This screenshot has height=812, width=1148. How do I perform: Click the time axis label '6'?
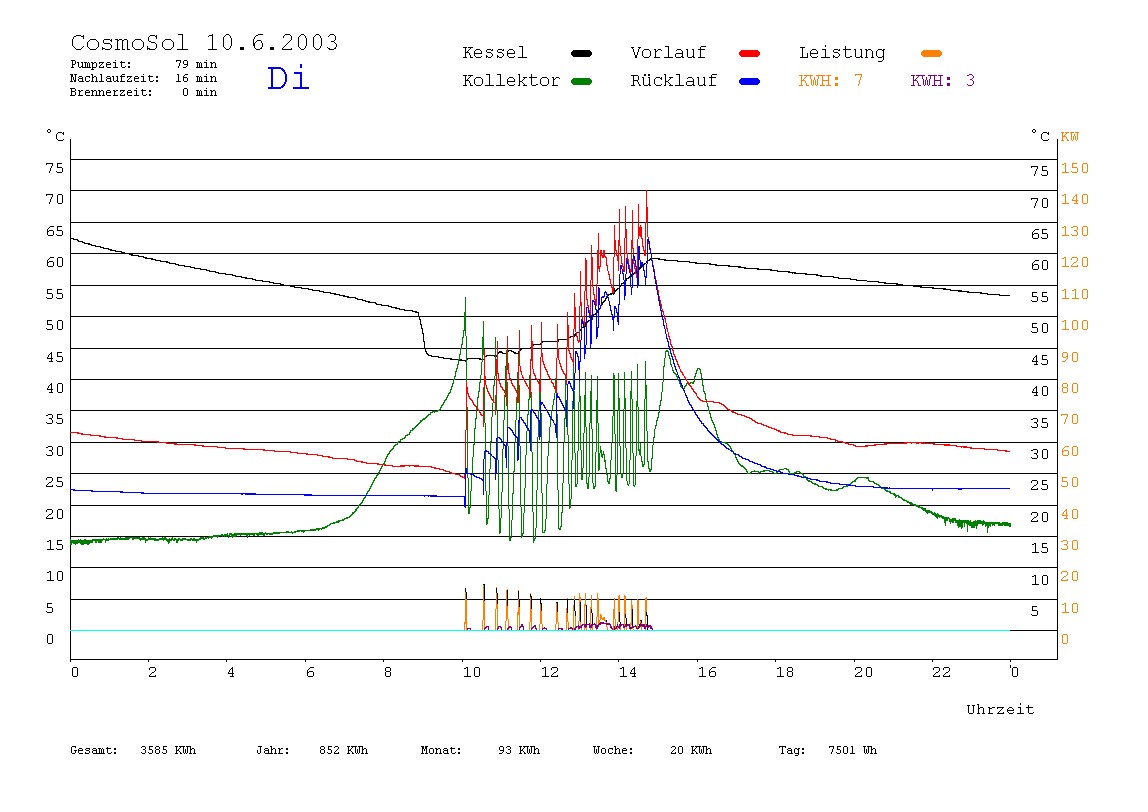(310, 672)
